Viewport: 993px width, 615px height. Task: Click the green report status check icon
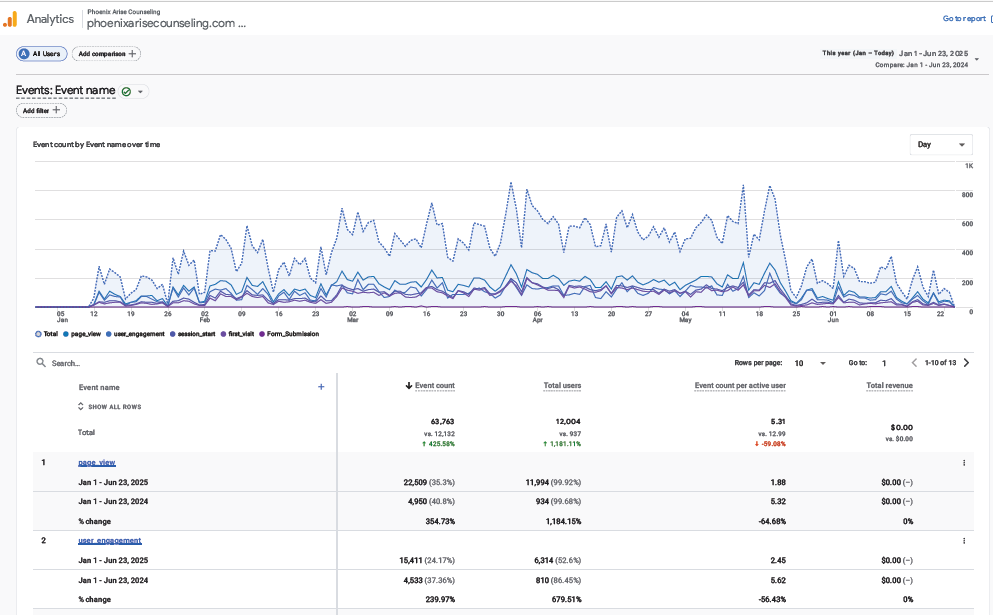[x=126, y=92]
